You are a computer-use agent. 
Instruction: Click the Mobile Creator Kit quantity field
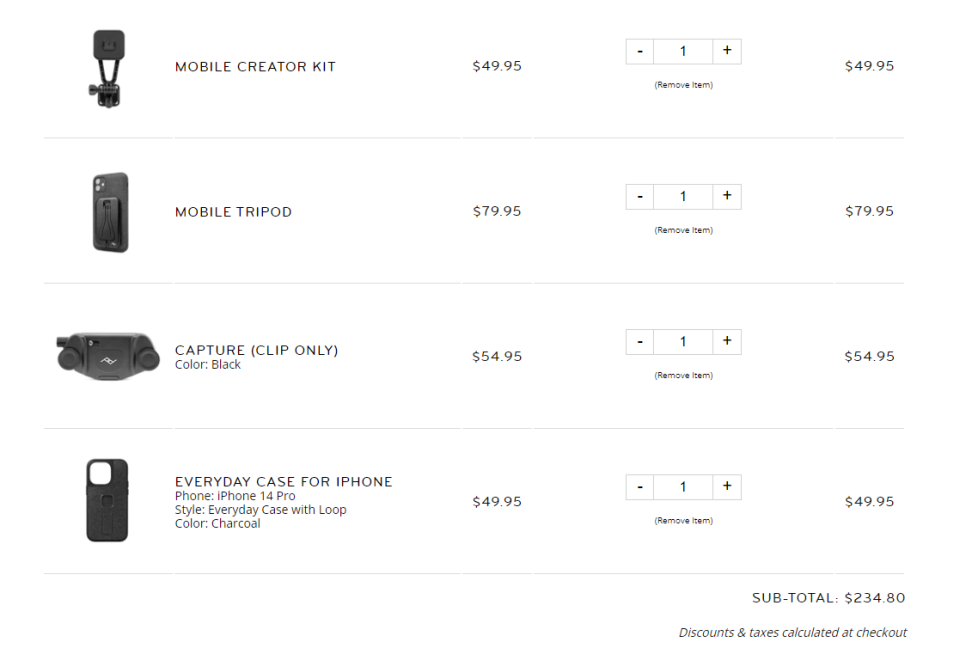click(683, 51)
